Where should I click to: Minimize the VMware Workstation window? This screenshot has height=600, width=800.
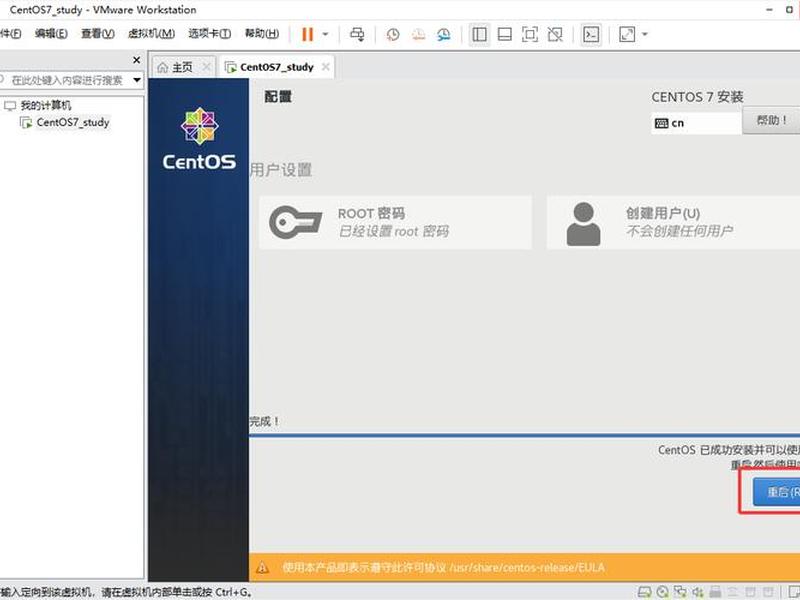tap(769, 10)
